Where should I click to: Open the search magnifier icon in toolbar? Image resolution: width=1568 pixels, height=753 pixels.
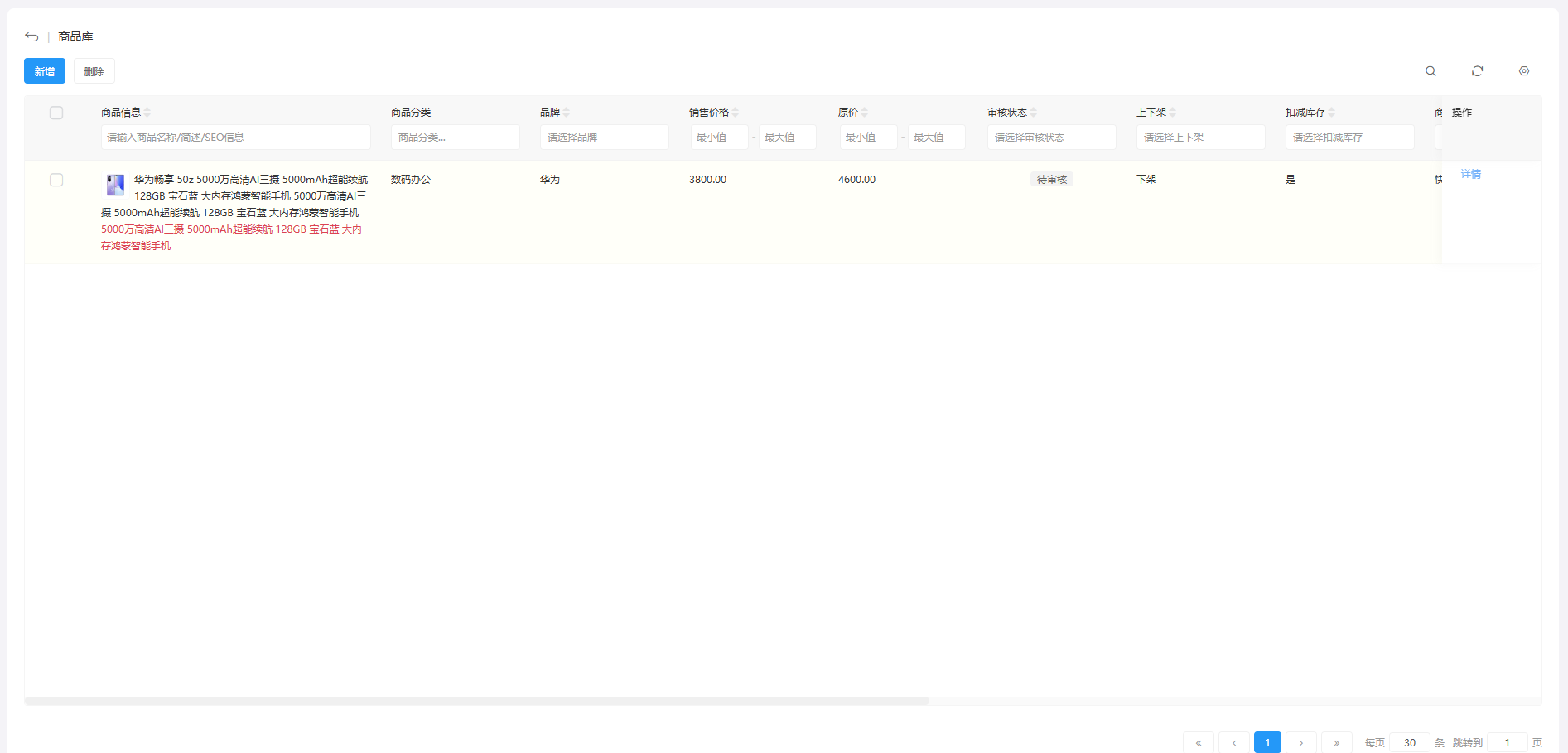[1430, 71]
